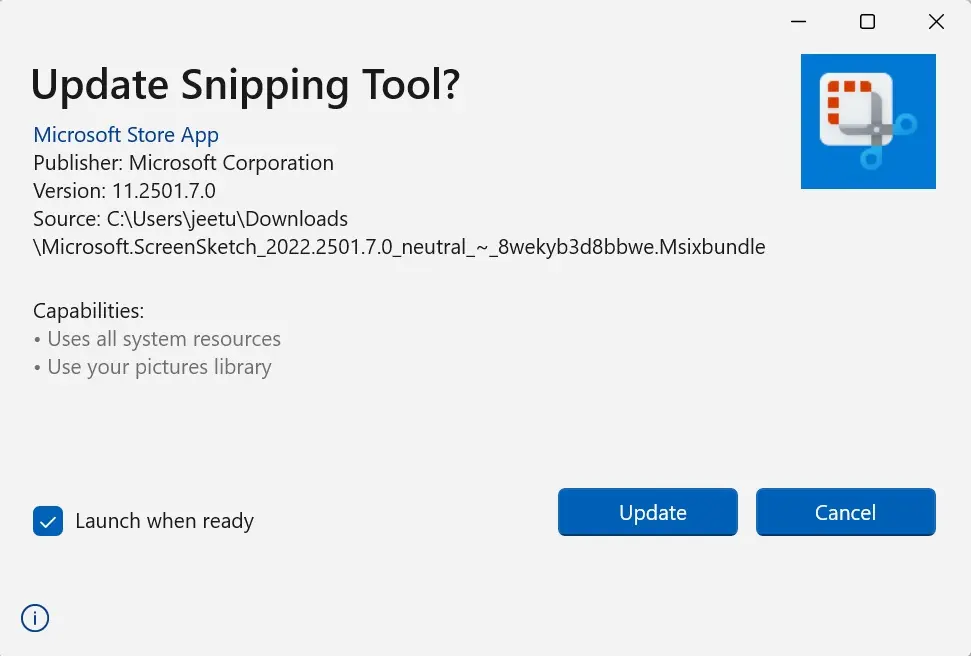Close the Update Snipping Tool dialog
Viewport: 971px width, 656px height.
[x=936, y=22]
